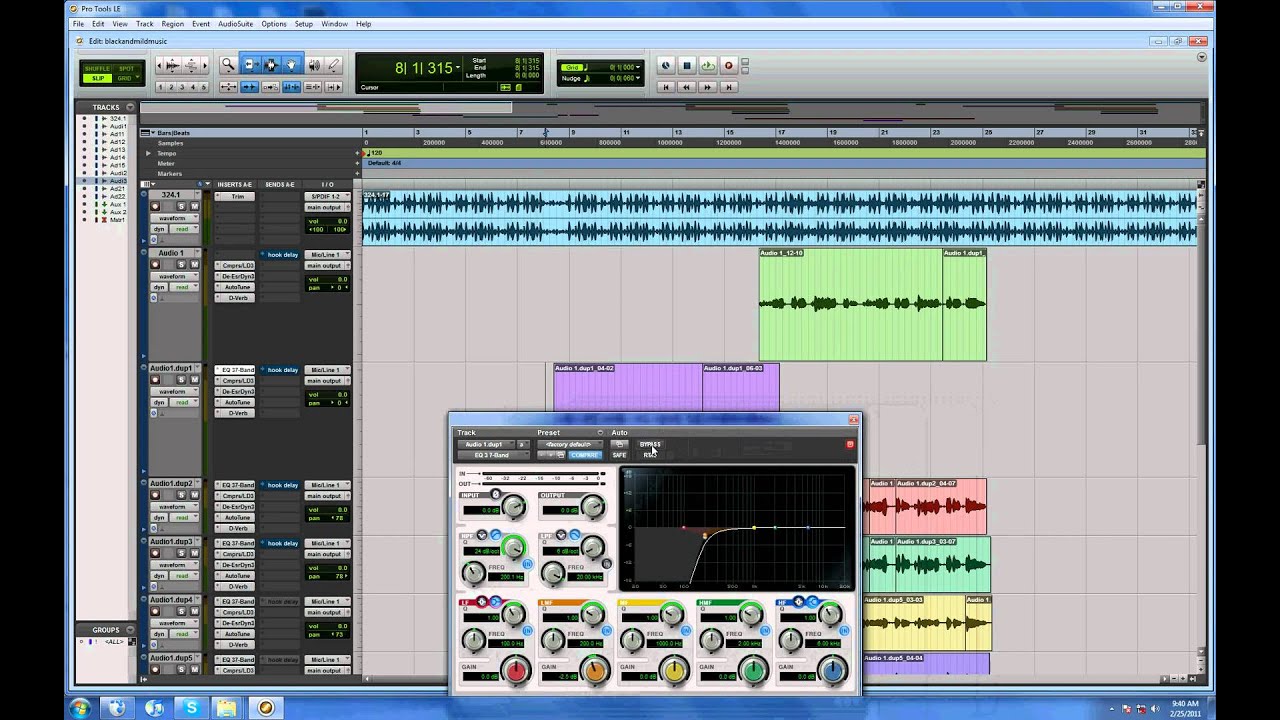The width and height of the screenshot is (1280, 720).
Task: Open plugin Preset settings menu arrow
Action: point(600,433)
